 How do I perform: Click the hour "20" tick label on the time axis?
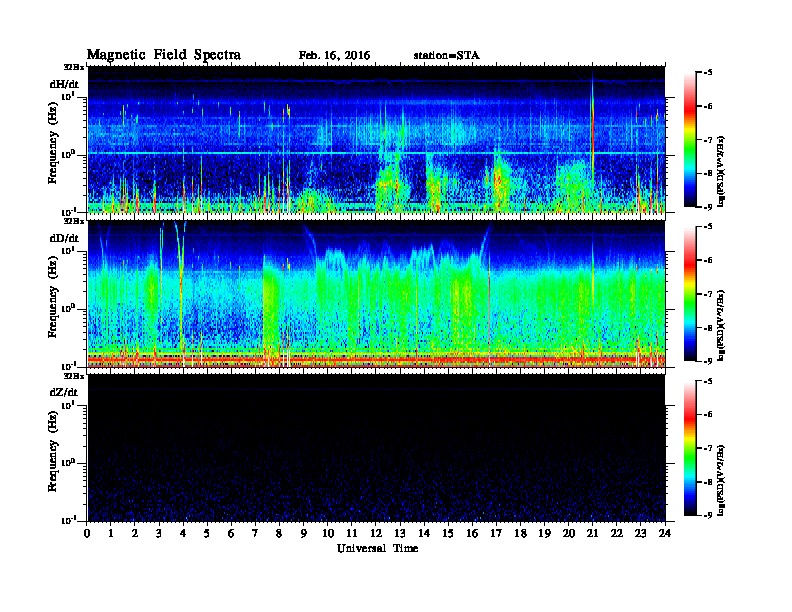click(x=569, y=533)
